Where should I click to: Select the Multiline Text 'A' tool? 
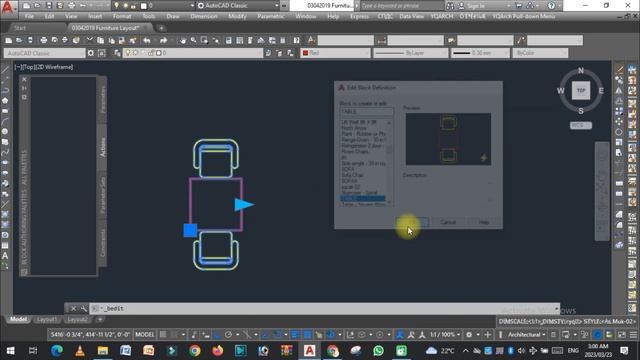coord(5,256)
